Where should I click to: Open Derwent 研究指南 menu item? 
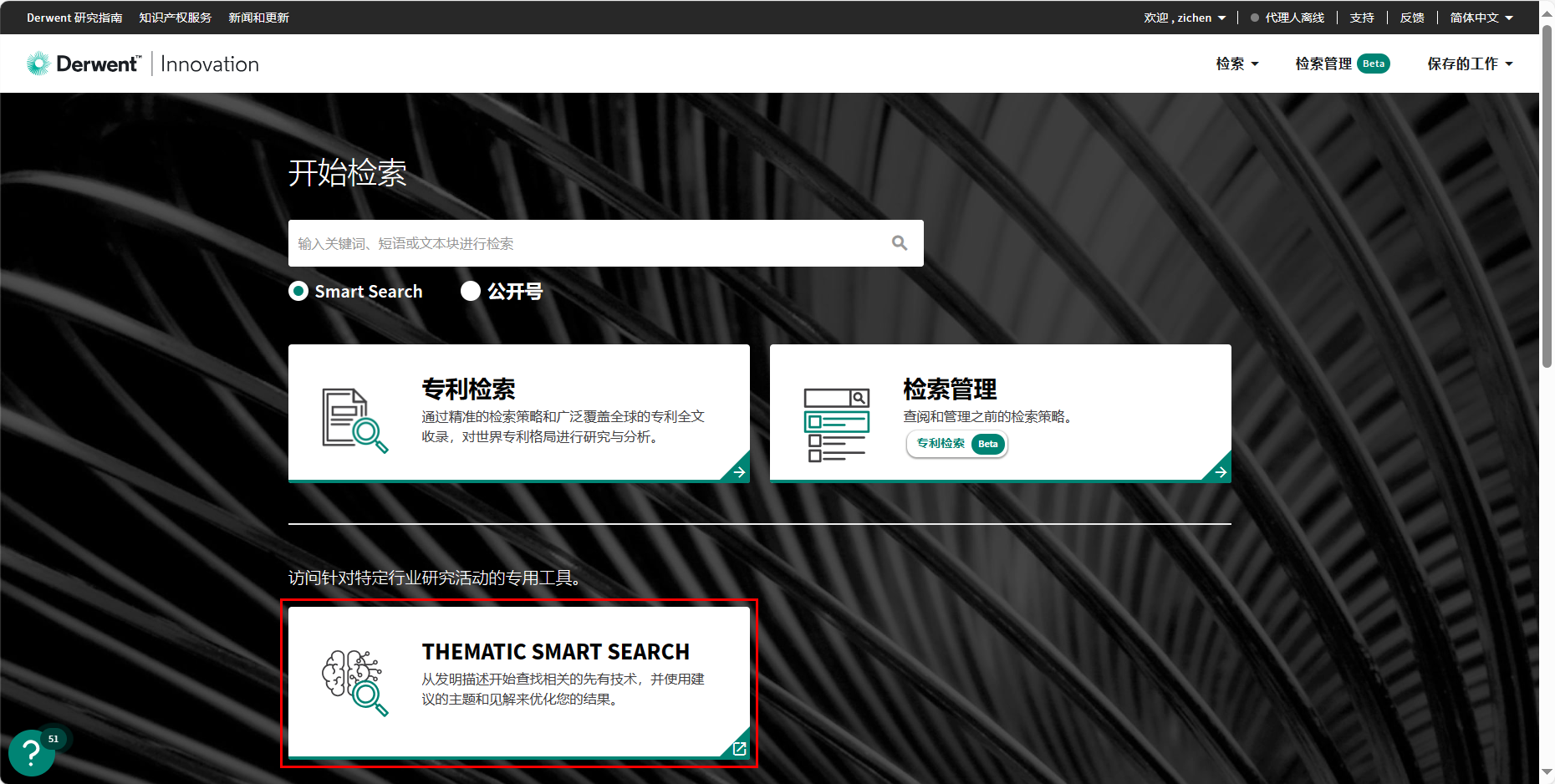coord(74,18)
